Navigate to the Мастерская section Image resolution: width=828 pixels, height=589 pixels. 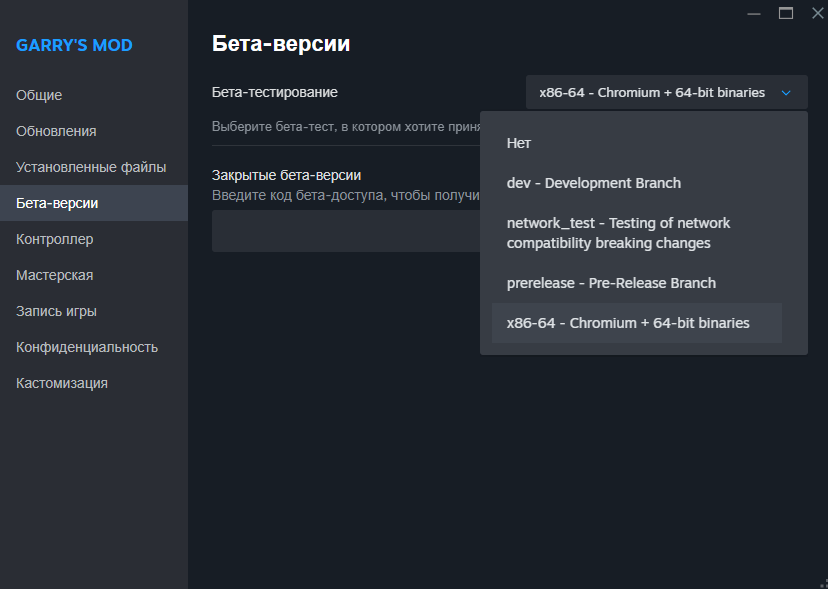55,275
